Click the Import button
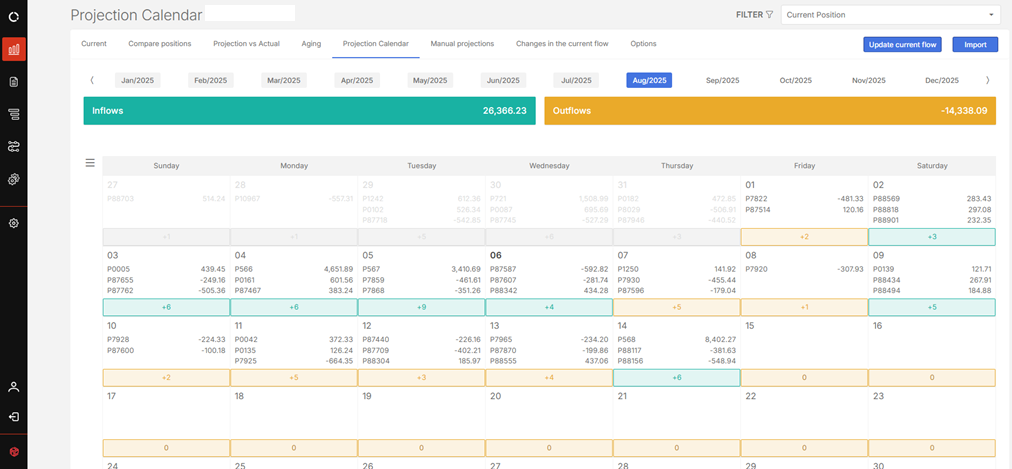The width and height of the screenshot is (1012, 469). click(x=974, y=44)
